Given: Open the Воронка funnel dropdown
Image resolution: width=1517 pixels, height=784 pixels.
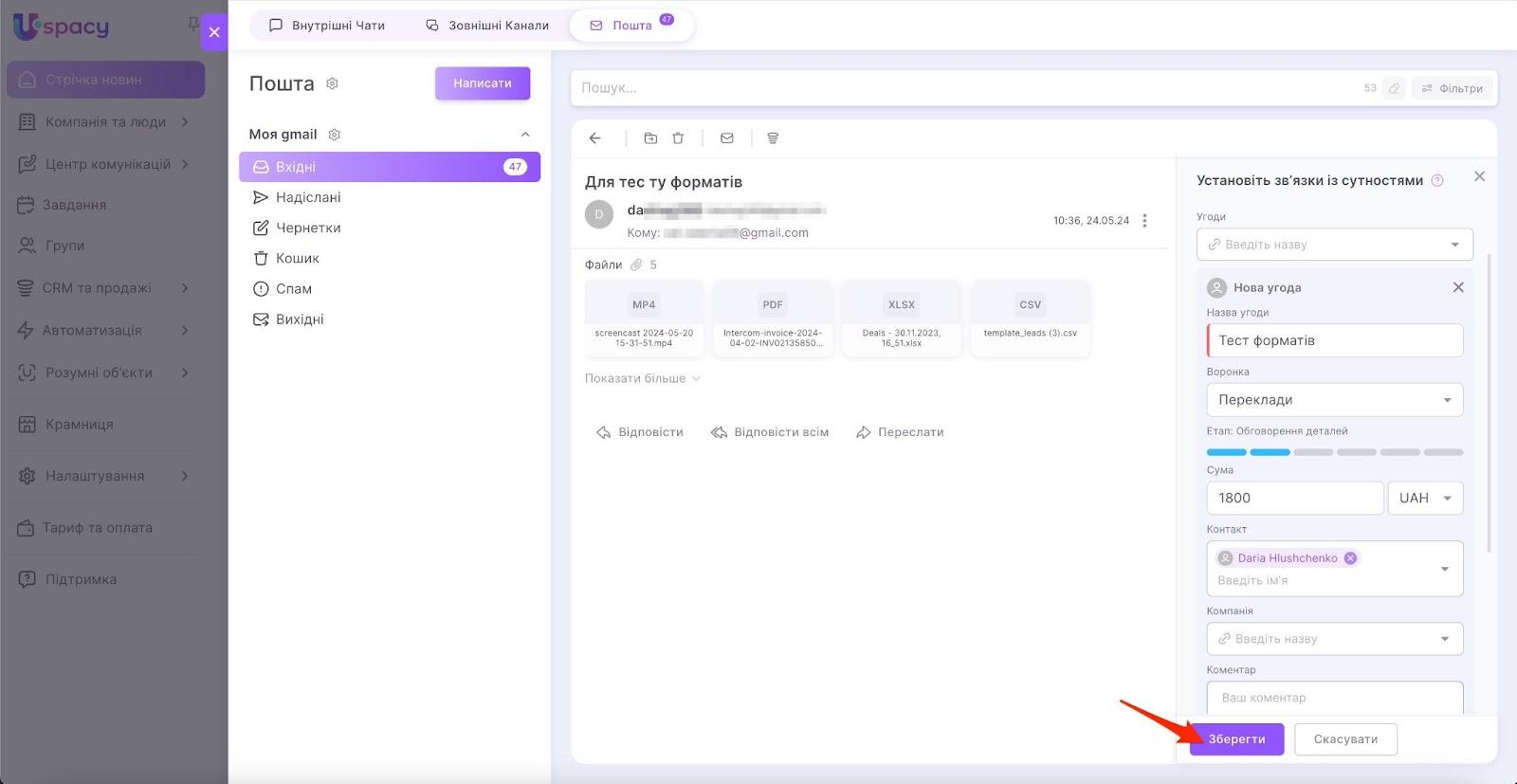Looking at the screenshot, I should (1334, 400).
